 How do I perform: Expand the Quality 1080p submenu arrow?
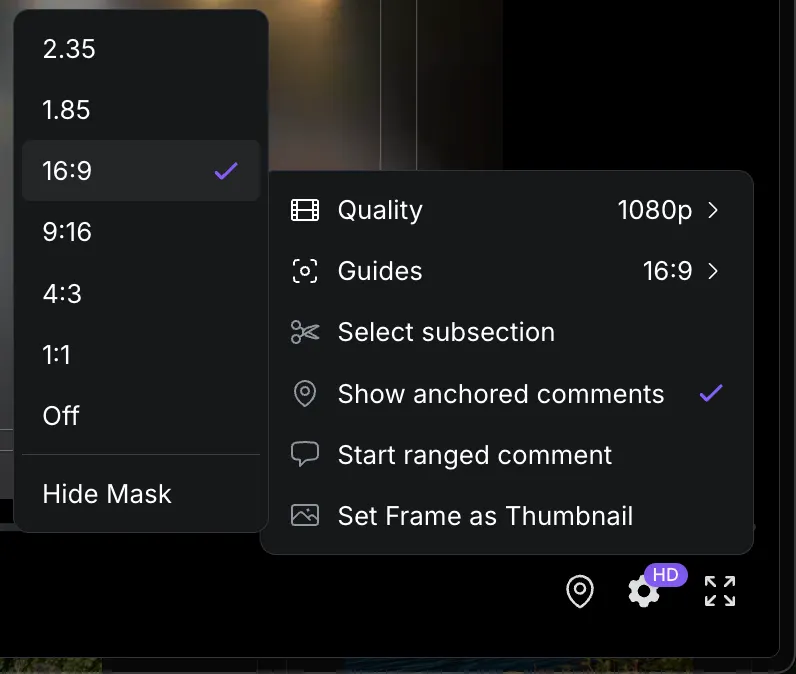click(x=713, y=210)
